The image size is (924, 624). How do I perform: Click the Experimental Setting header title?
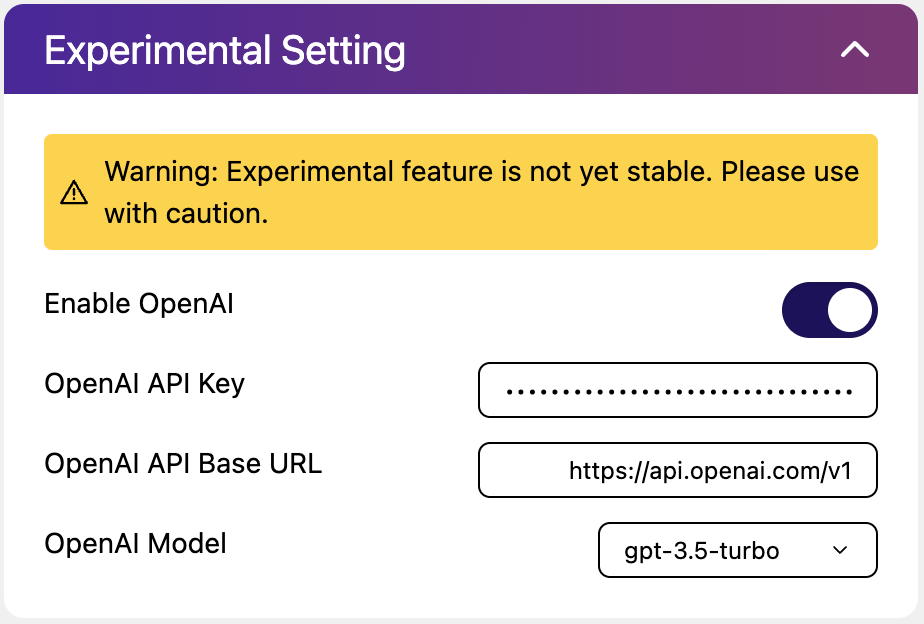pyautogui.click(x=225, y=51)
